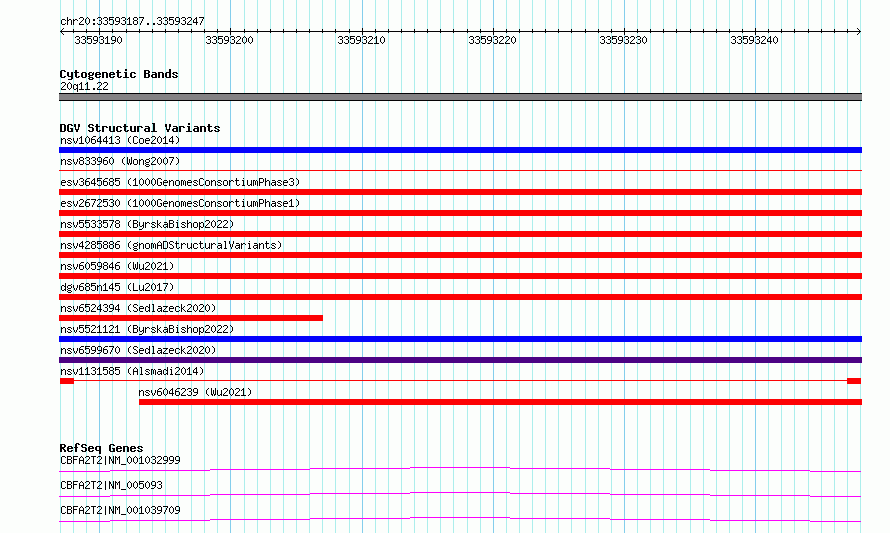Open nsv1131585 (Alsmadi2014) label
Screen dimensions: 890x533
point(132,371)
